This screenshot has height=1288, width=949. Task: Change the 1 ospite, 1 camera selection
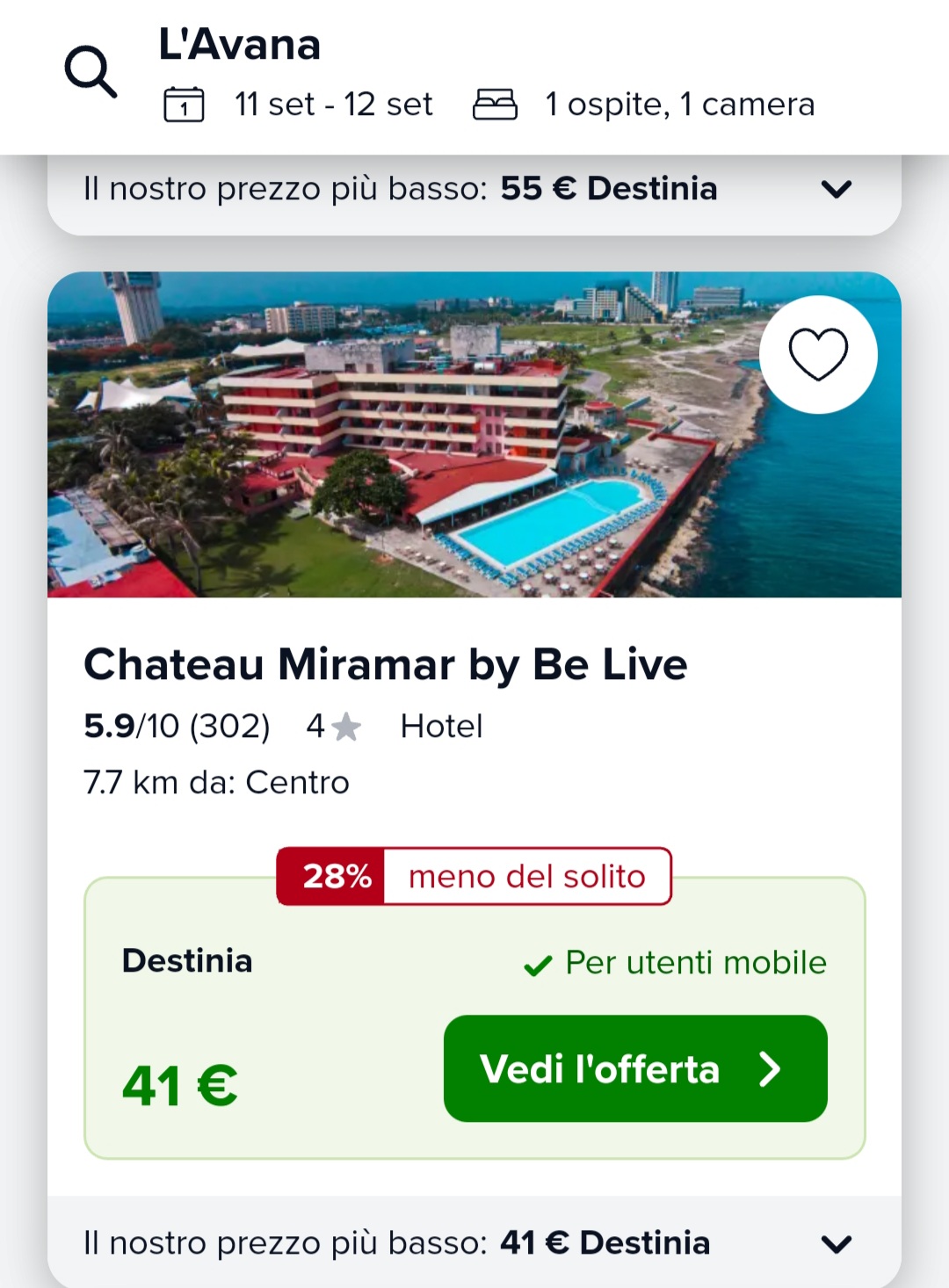pos(679,105)
